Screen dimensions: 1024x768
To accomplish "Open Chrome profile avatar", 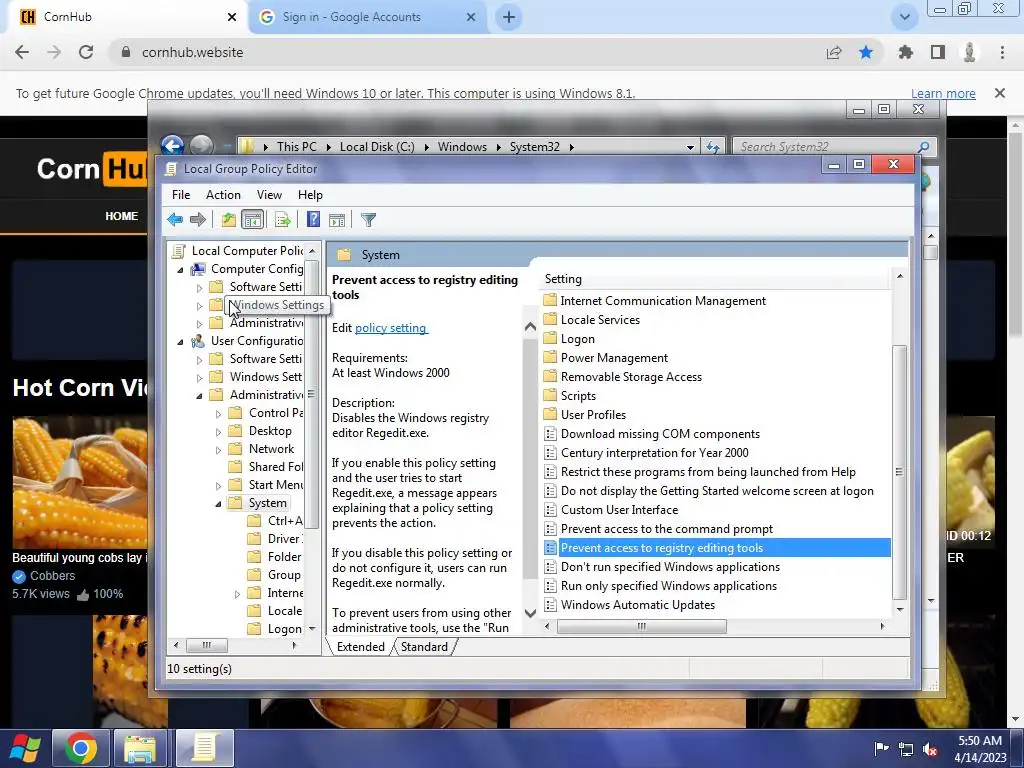I will [x=970, y=52].
